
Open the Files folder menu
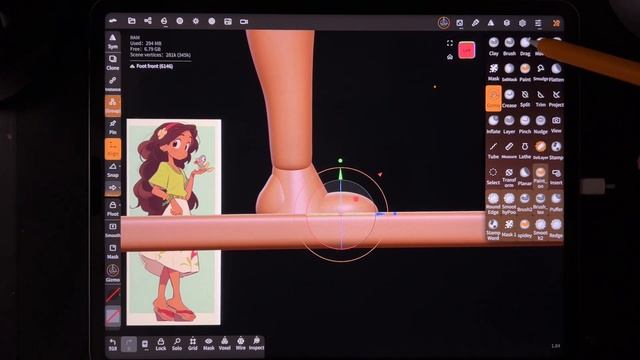[x=132, y=21]
